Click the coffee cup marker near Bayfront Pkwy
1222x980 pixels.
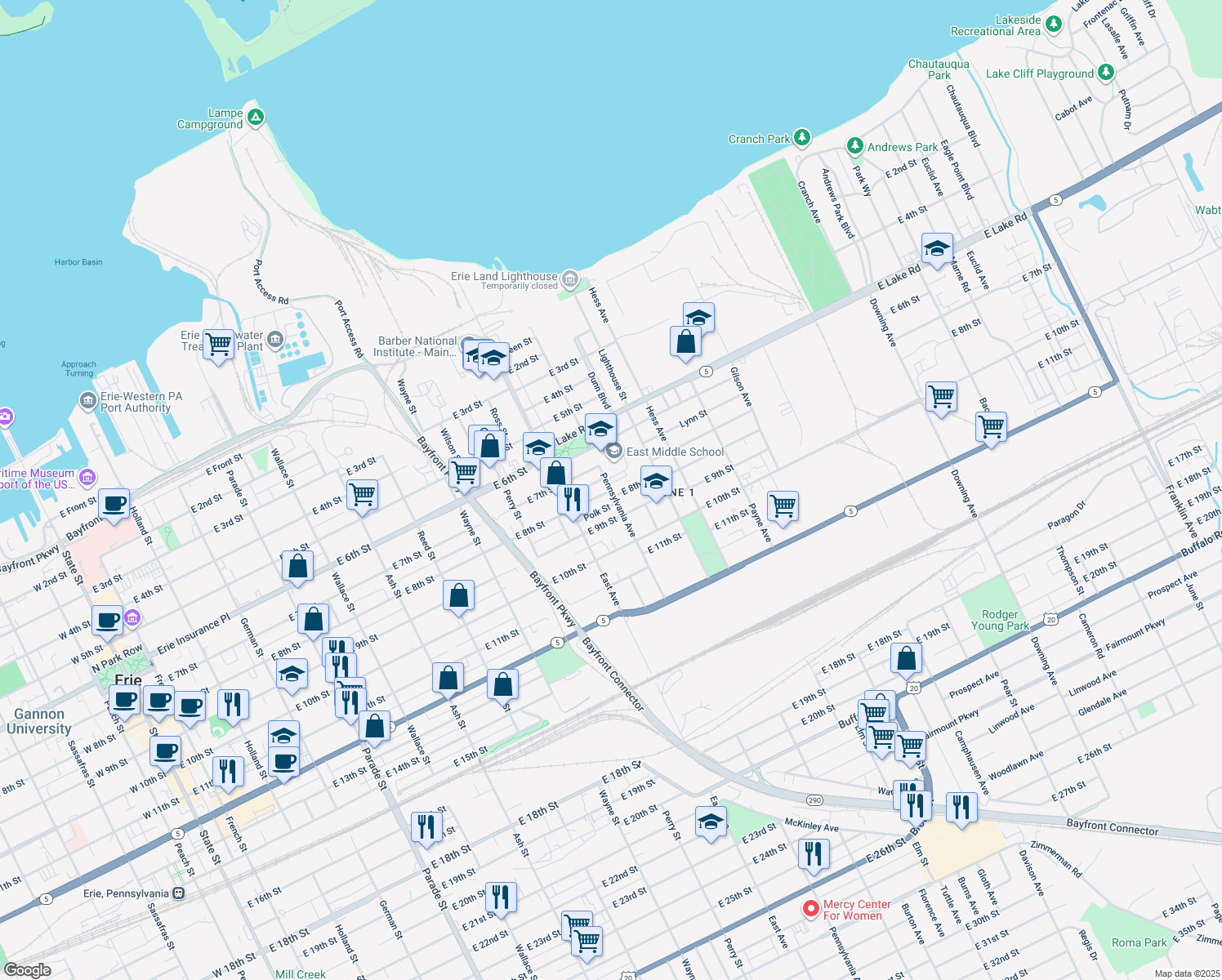coord(113,505)
